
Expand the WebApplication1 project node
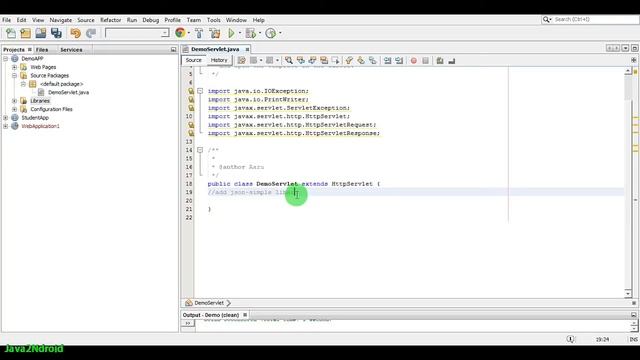click(x=6, y=126)
